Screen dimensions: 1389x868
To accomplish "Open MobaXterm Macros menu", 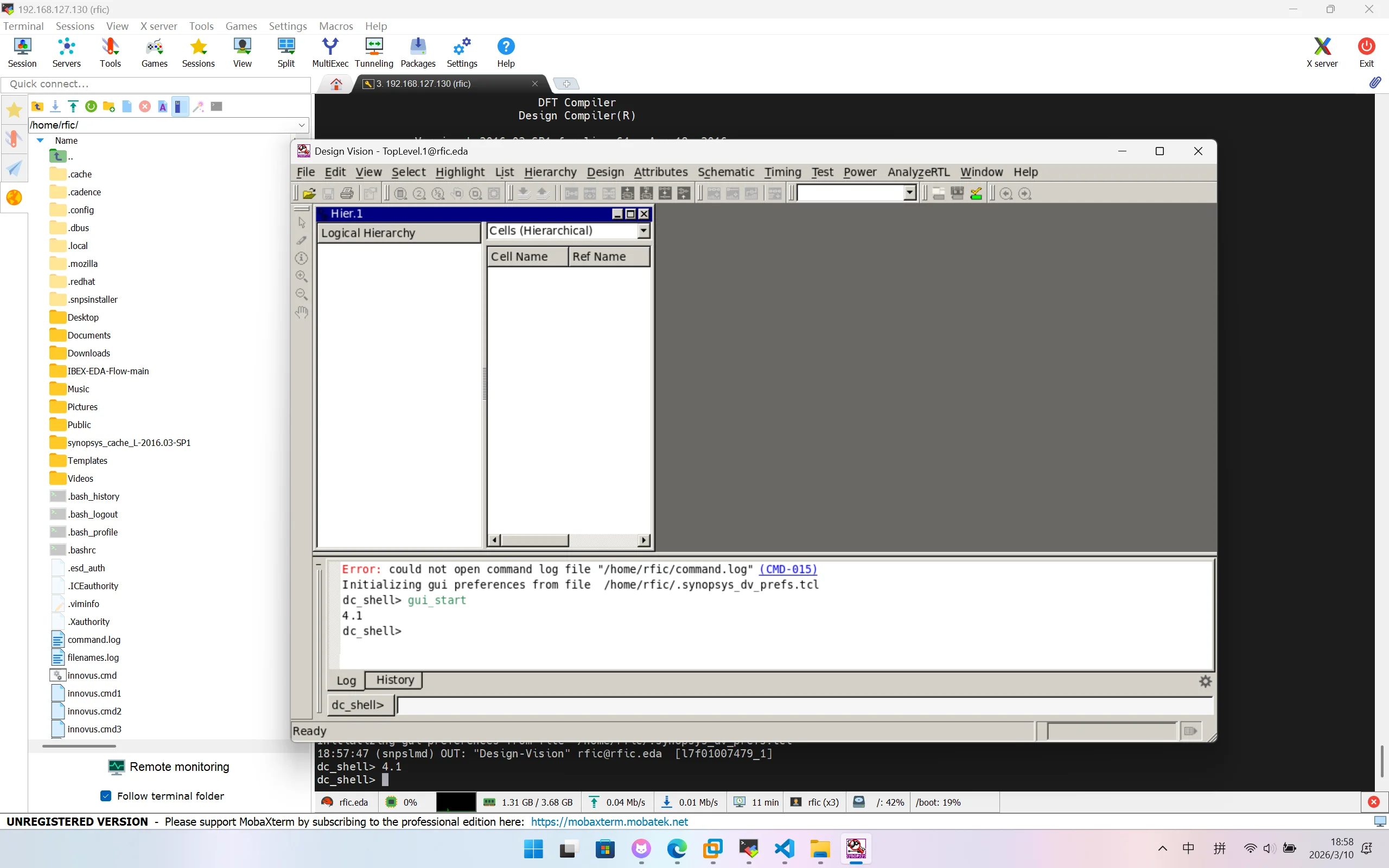I will [x=336, y=27].
